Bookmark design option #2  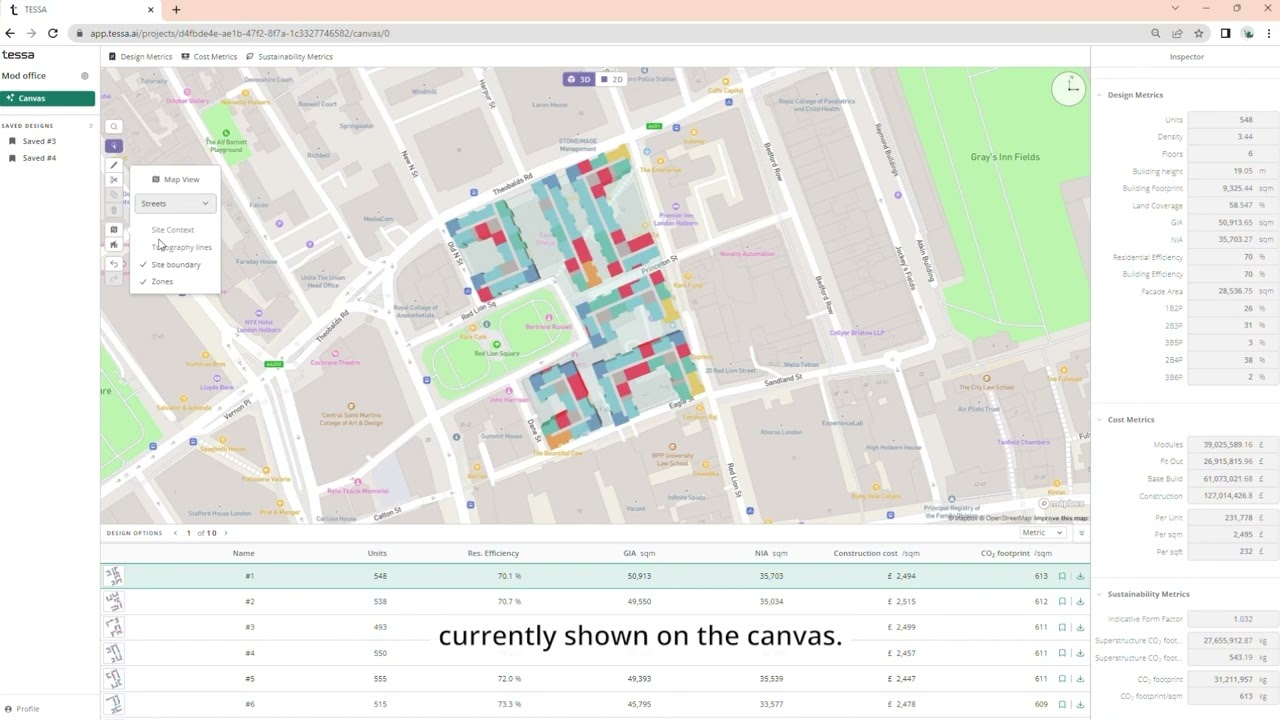click(1062, 602)
